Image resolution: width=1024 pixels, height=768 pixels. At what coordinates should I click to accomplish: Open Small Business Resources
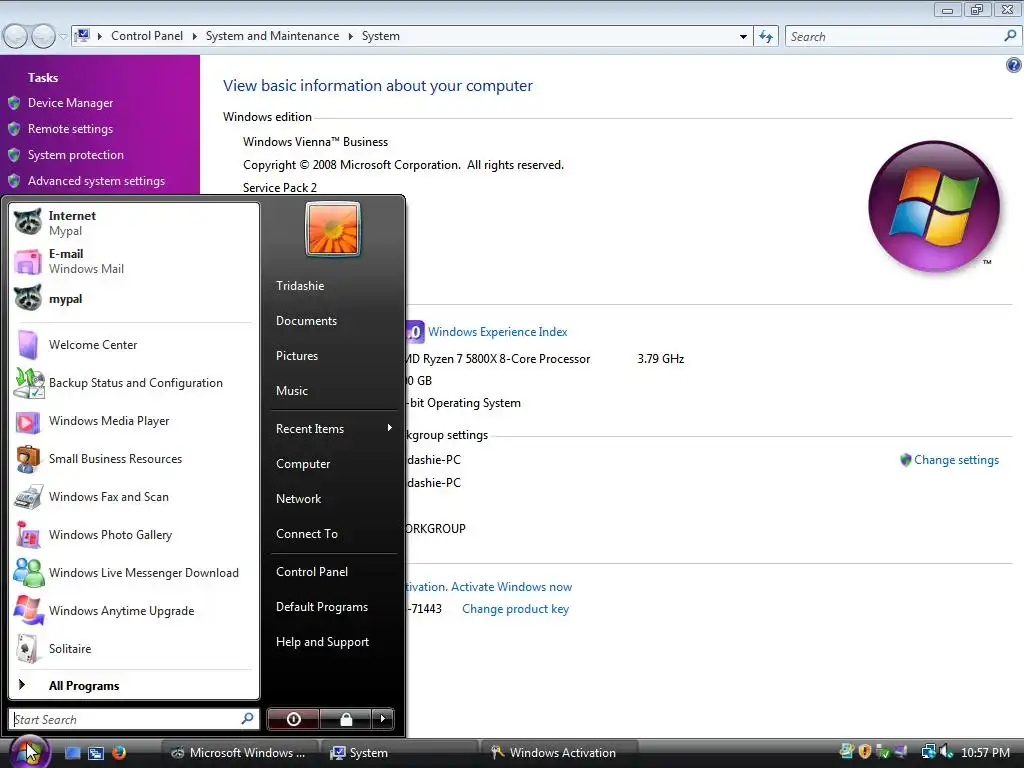tap(134, 458)
